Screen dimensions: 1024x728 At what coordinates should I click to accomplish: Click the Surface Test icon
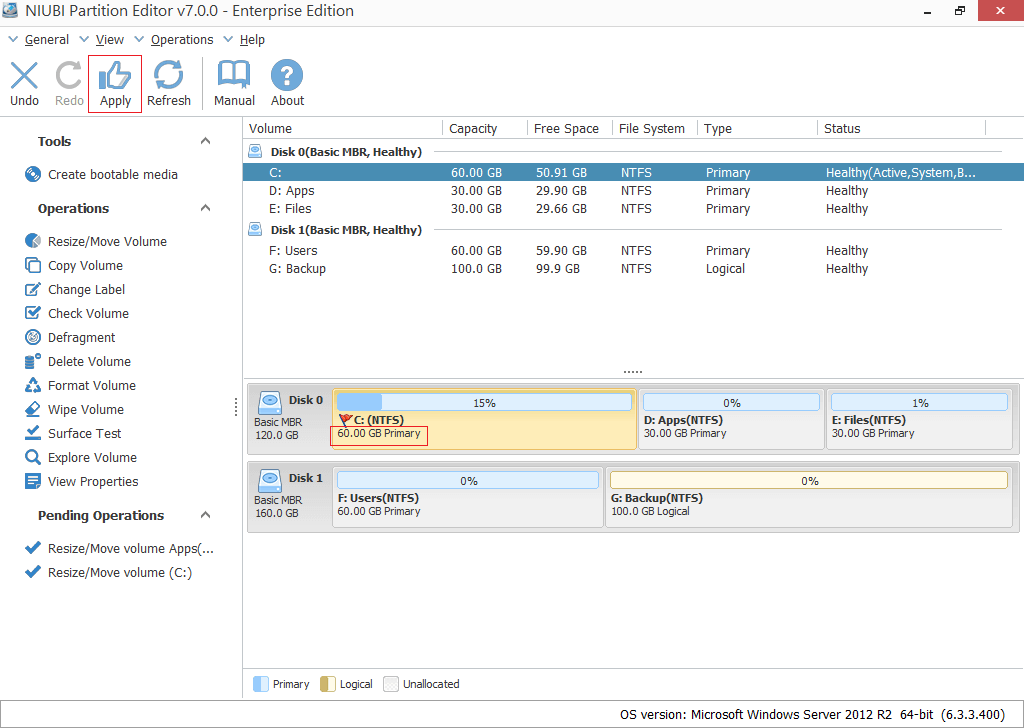pyautogui.click(x=33, y=433)
